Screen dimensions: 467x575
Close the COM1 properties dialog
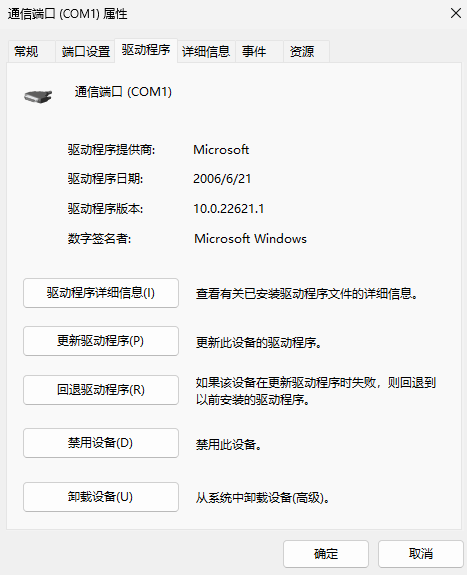(456, 14)
